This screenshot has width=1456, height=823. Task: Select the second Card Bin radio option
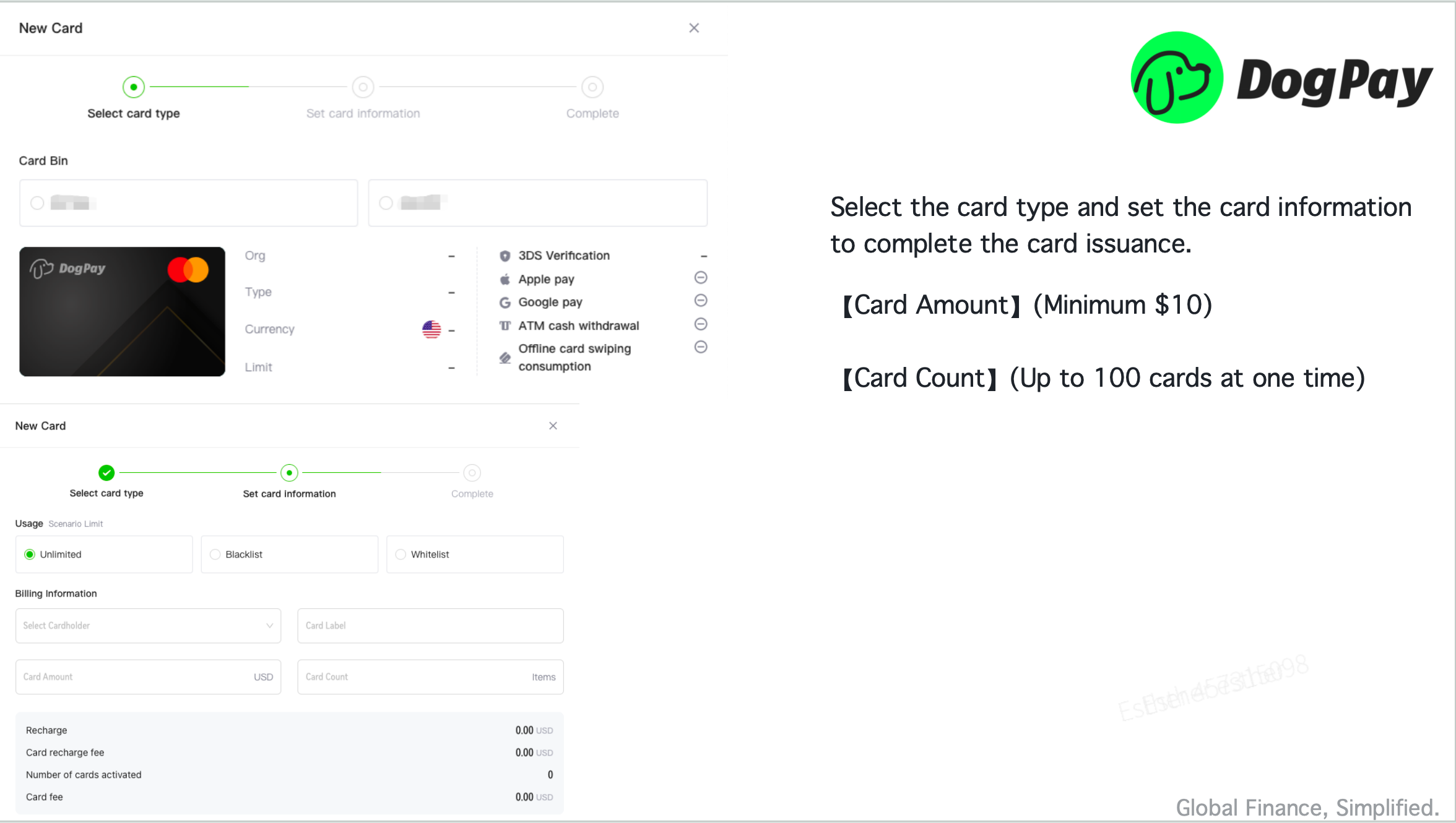[386, 203]
